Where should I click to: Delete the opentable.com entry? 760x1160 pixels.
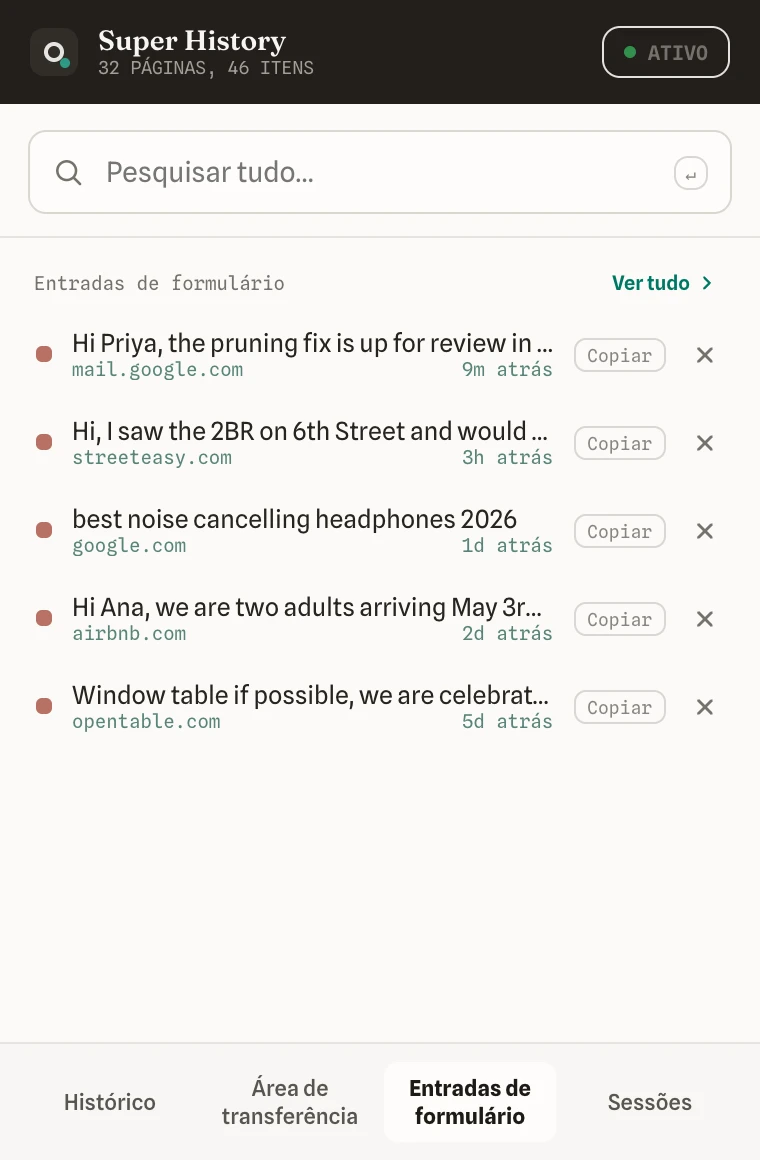[x=704, y=707]
